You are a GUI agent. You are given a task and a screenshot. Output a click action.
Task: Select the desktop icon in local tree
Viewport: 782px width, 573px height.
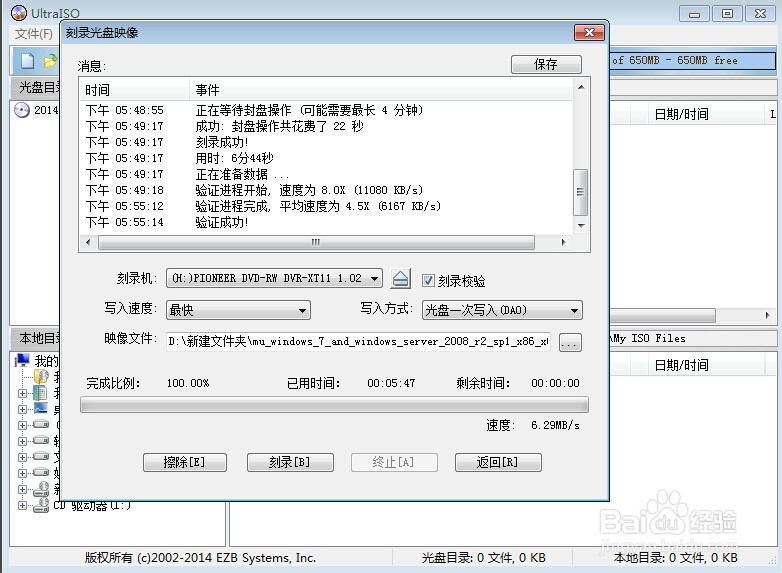pyautogui.click(x=41, y=409)
